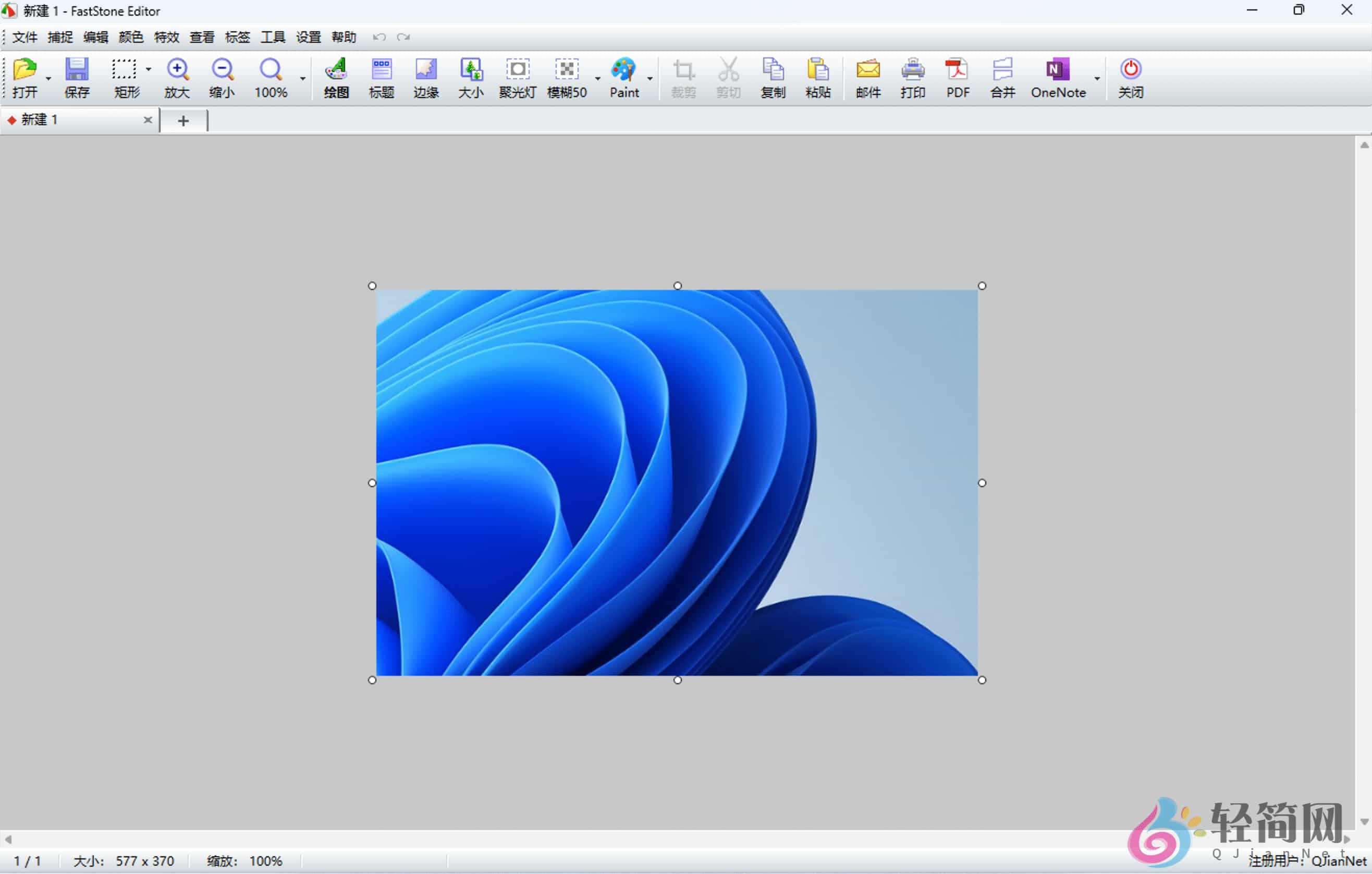The width and height of the screenshot is (1372, 874).
Task: Click the 打开 (Open) folder icon
Action: click(24, 69)
